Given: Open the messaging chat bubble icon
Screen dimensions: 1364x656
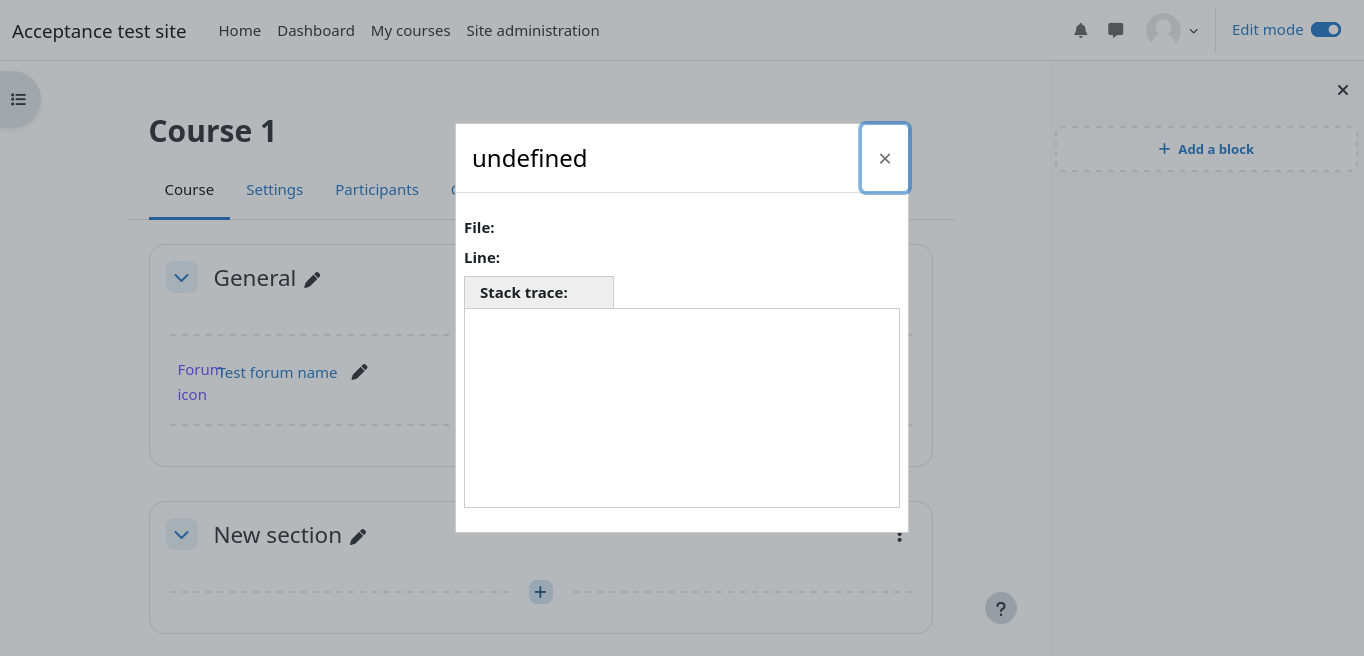Looking at the screenshot, I should [x=1116, y=31].
